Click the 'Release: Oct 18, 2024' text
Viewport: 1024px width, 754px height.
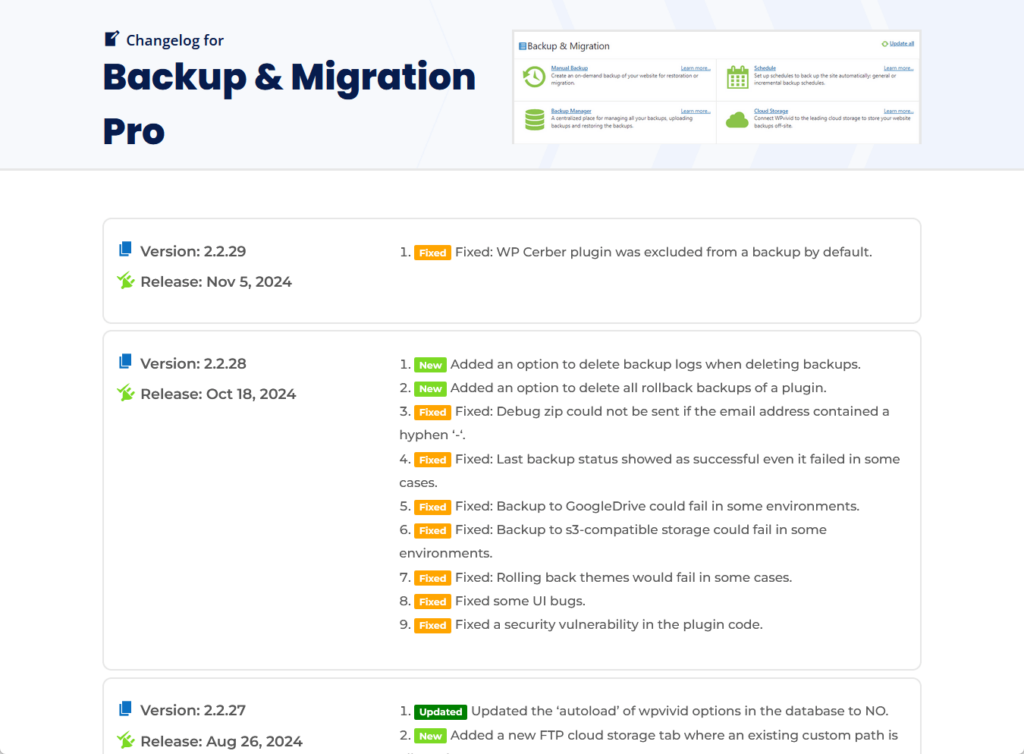218,394
